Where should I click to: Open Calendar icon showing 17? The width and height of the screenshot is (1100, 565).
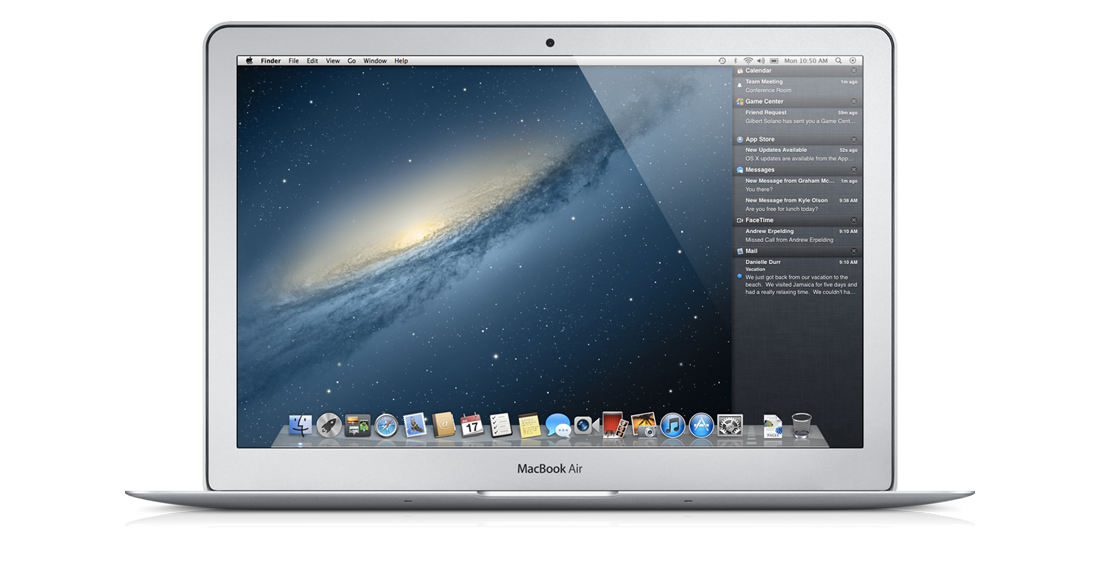coord(471,425)
